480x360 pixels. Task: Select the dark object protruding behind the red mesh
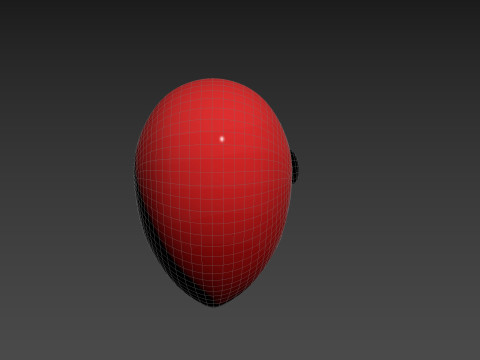click(x=295, y=167)
